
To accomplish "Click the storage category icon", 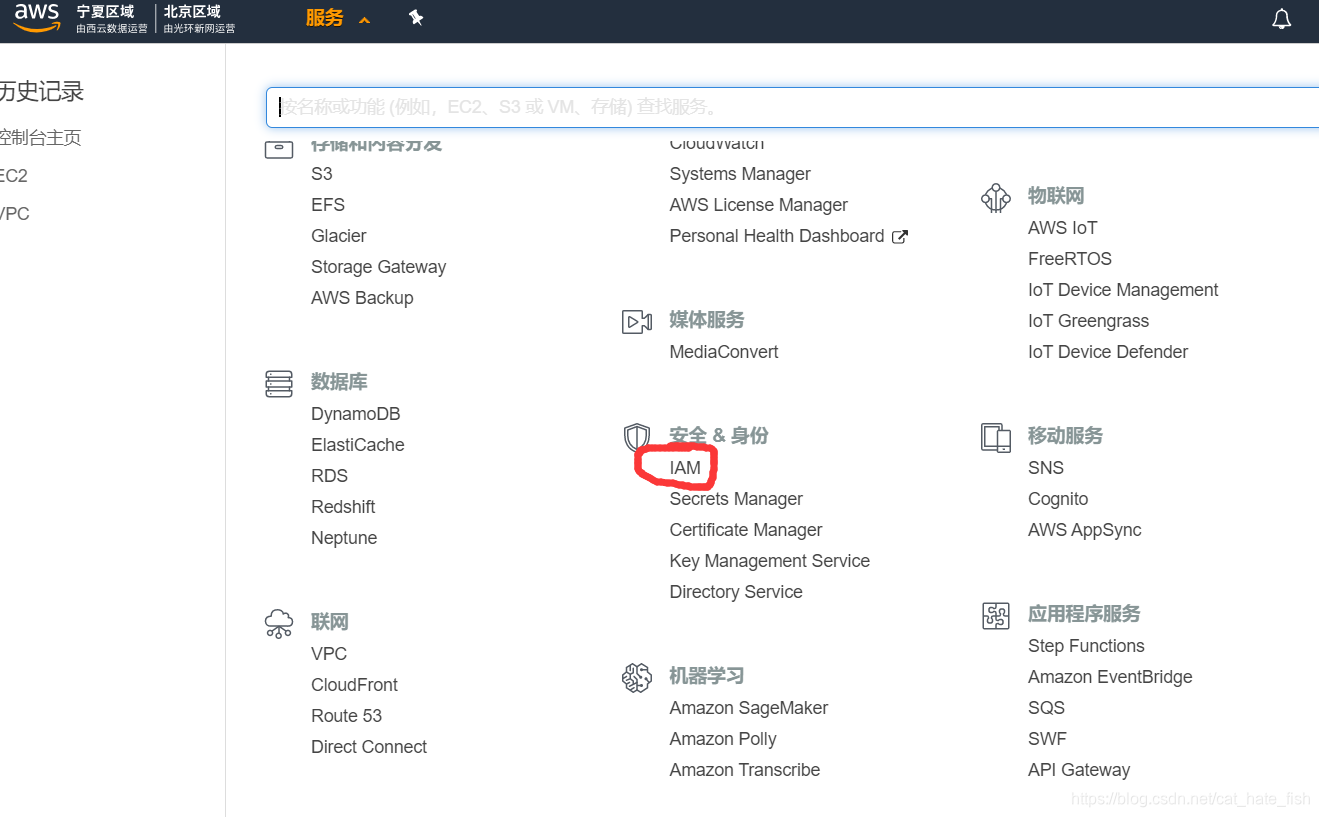I will 279,149.
